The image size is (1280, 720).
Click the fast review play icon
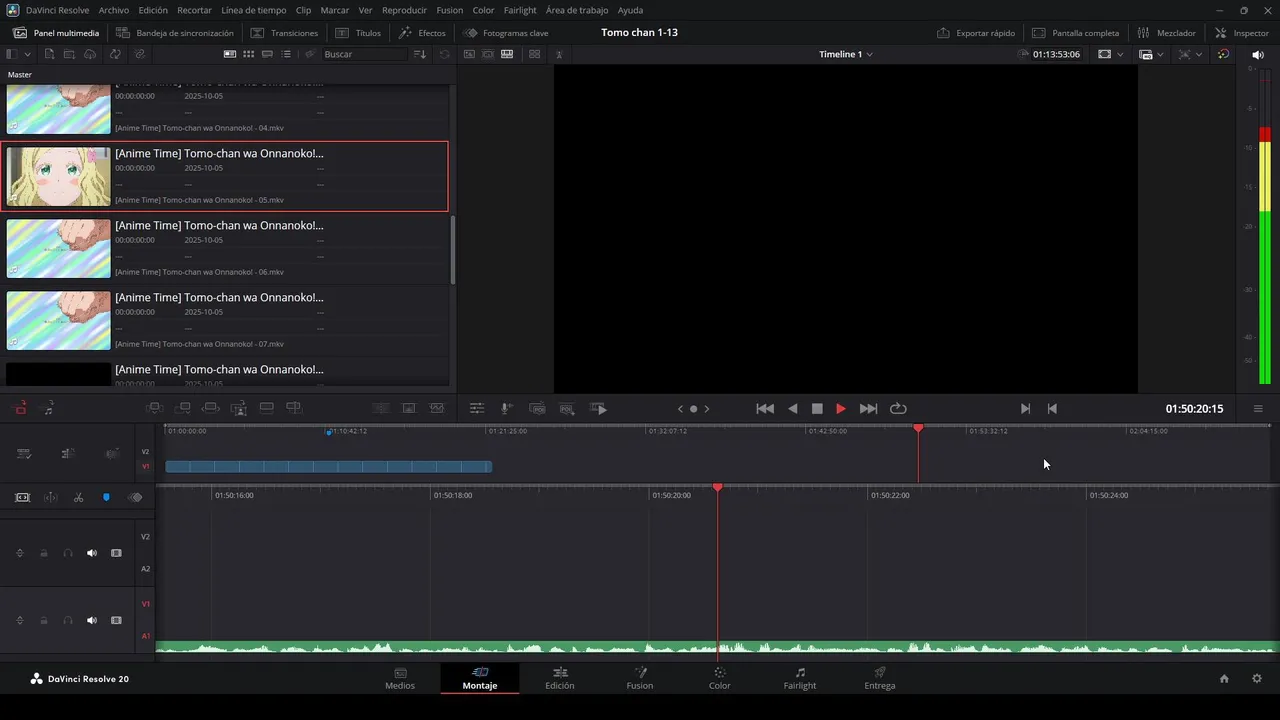(599, 408)
